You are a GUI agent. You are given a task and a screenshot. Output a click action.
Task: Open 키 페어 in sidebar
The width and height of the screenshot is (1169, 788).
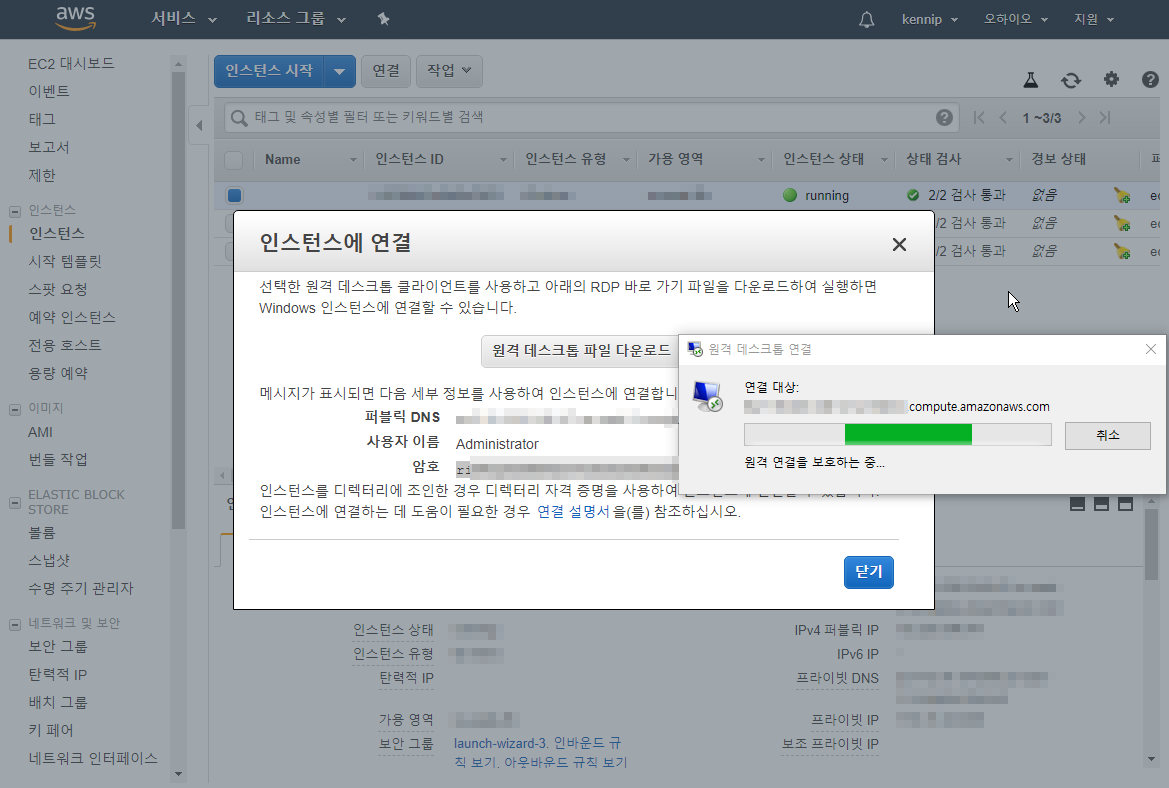pos(51,731)
